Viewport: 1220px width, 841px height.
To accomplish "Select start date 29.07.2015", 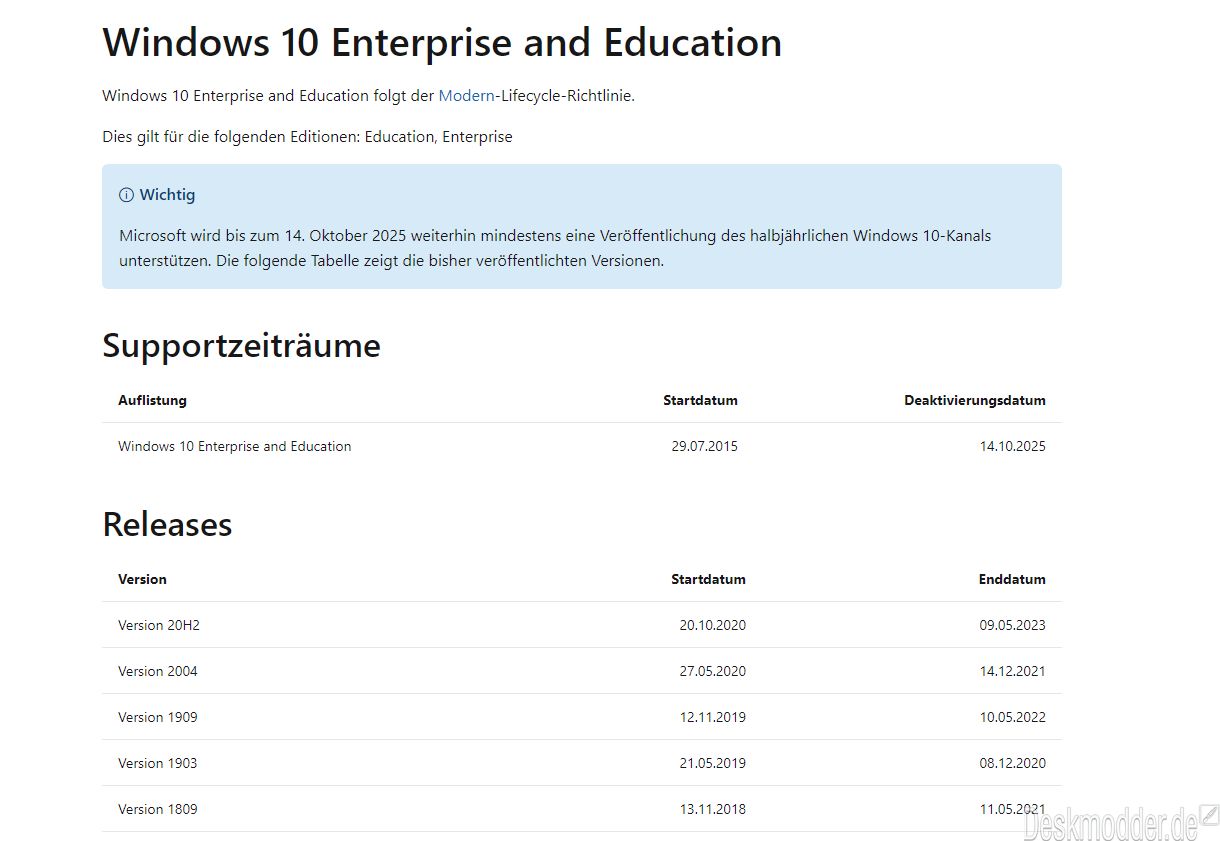I will [704, 446].
